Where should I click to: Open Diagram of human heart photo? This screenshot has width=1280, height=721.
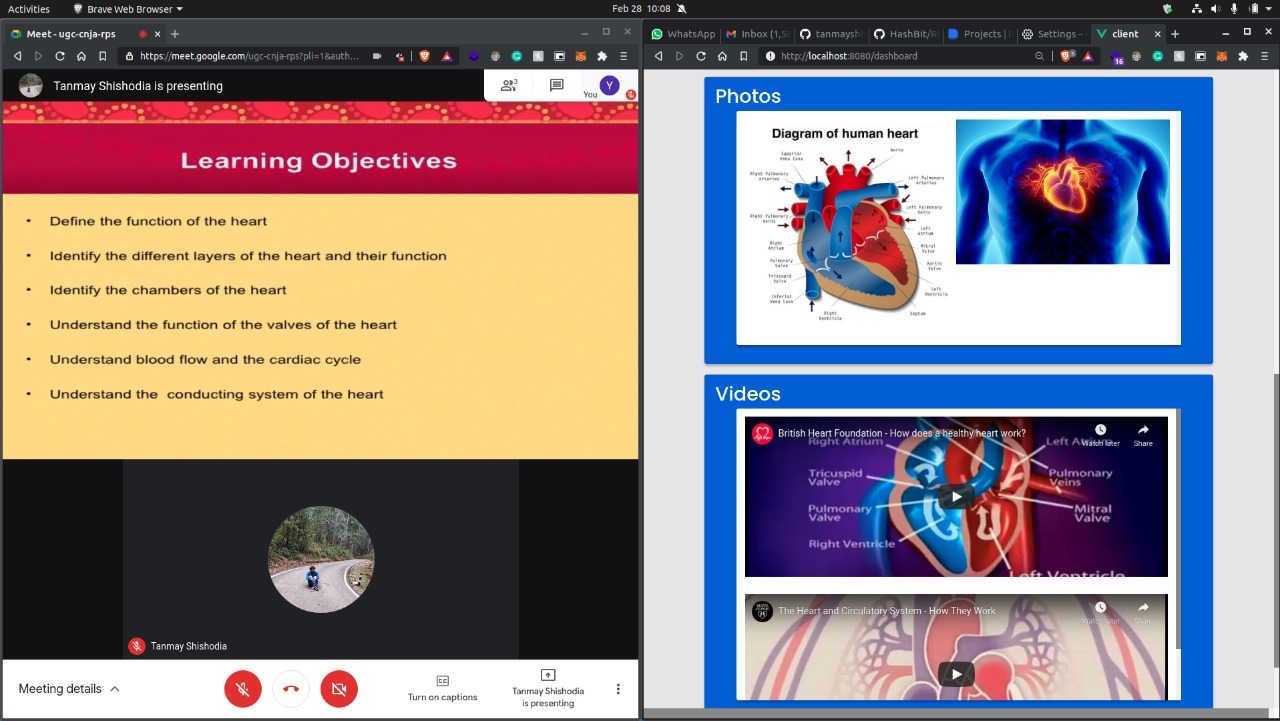coord(847,223)
